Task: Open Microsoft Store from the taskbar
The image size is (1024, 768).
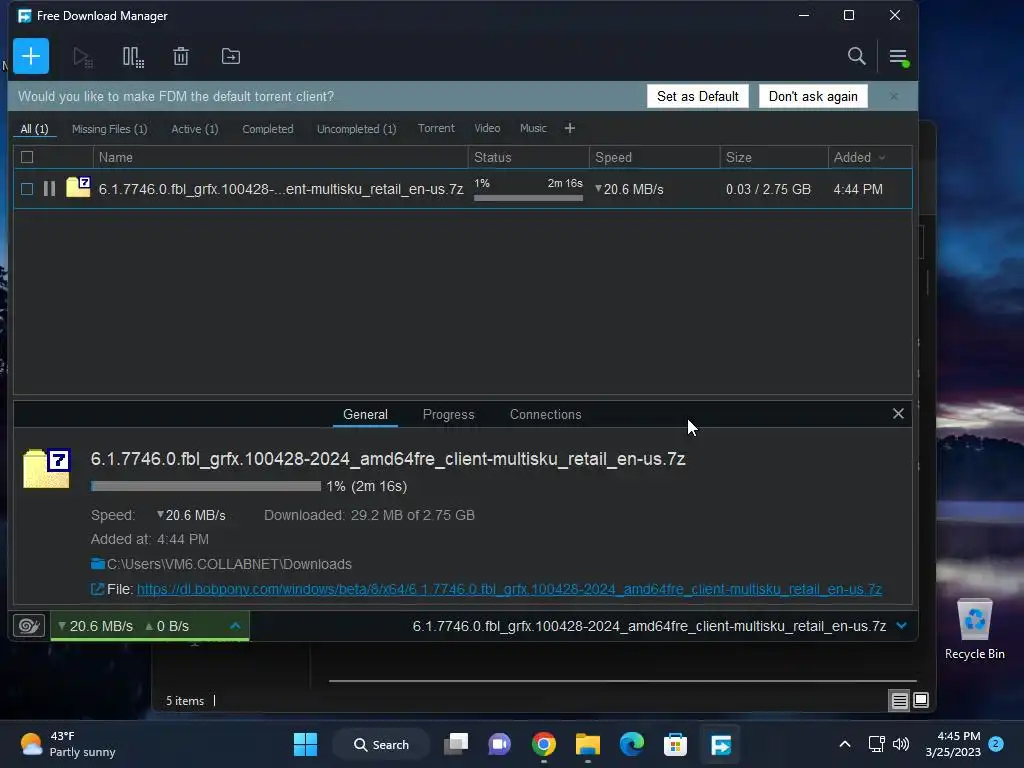Action: pos(675,744)
